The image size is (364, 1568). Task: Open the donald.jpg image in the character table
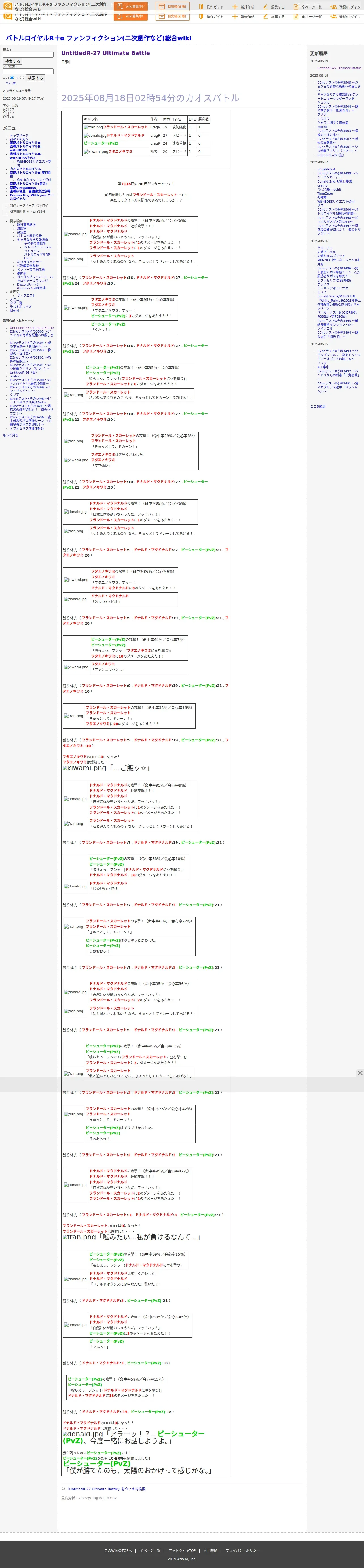[x=95, y=135]
